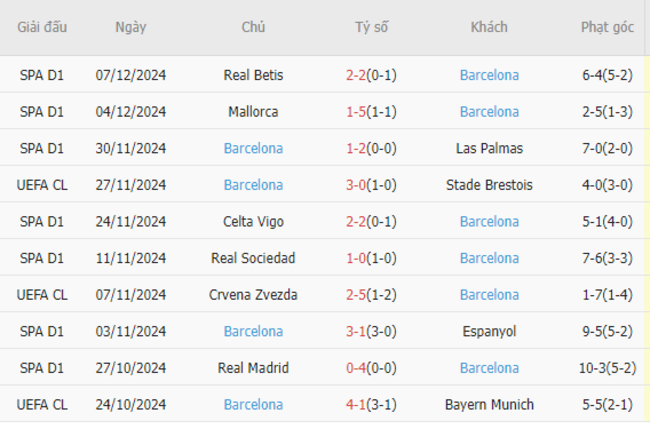This screenshot has width=650, height=429.
Task: Click Bayern Munich team name
Action: (489, 404)
